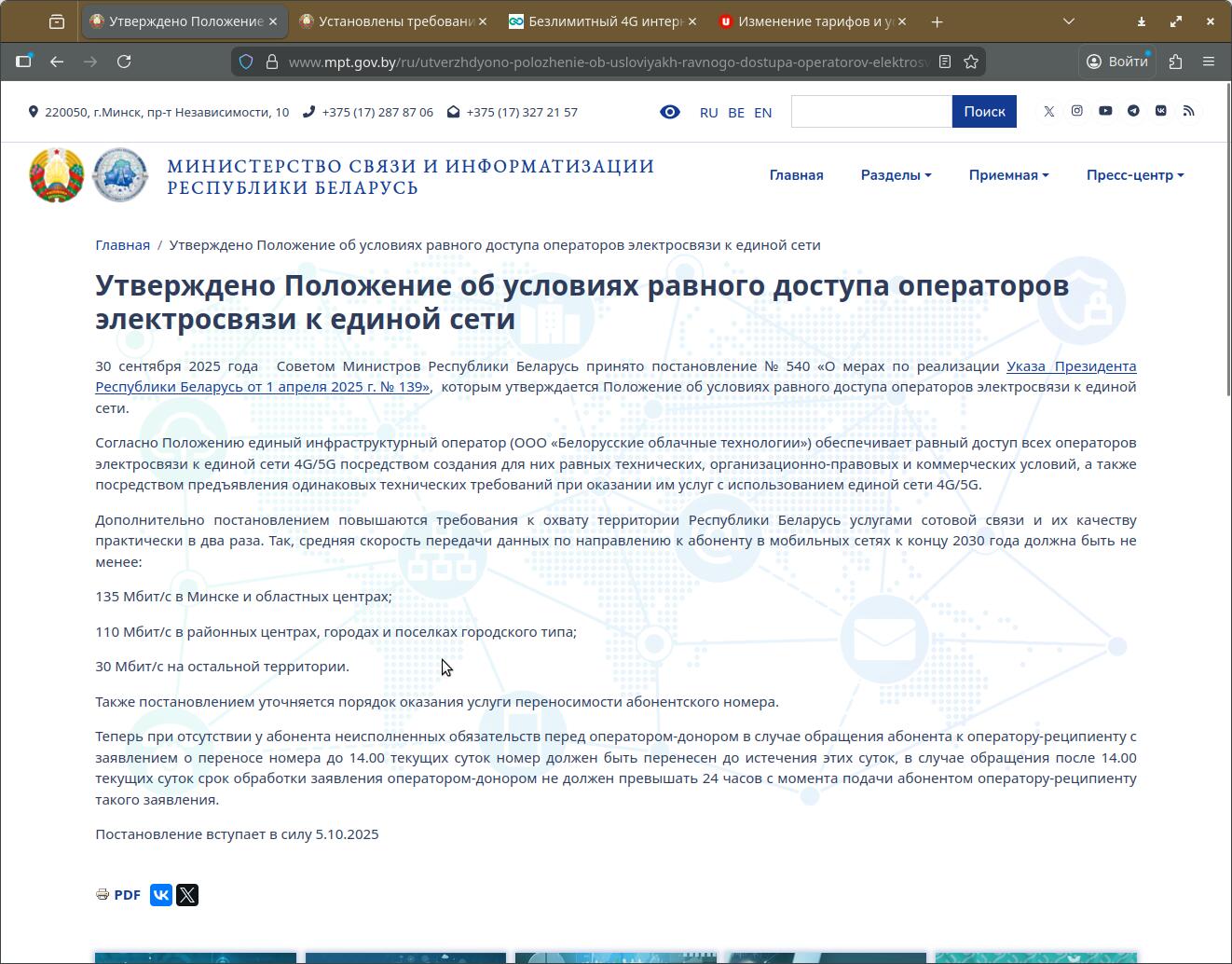The height and width of the screenshot is (964, 1232).
Task: Click the browser address bar URL
Action: [x=609, y=62]
